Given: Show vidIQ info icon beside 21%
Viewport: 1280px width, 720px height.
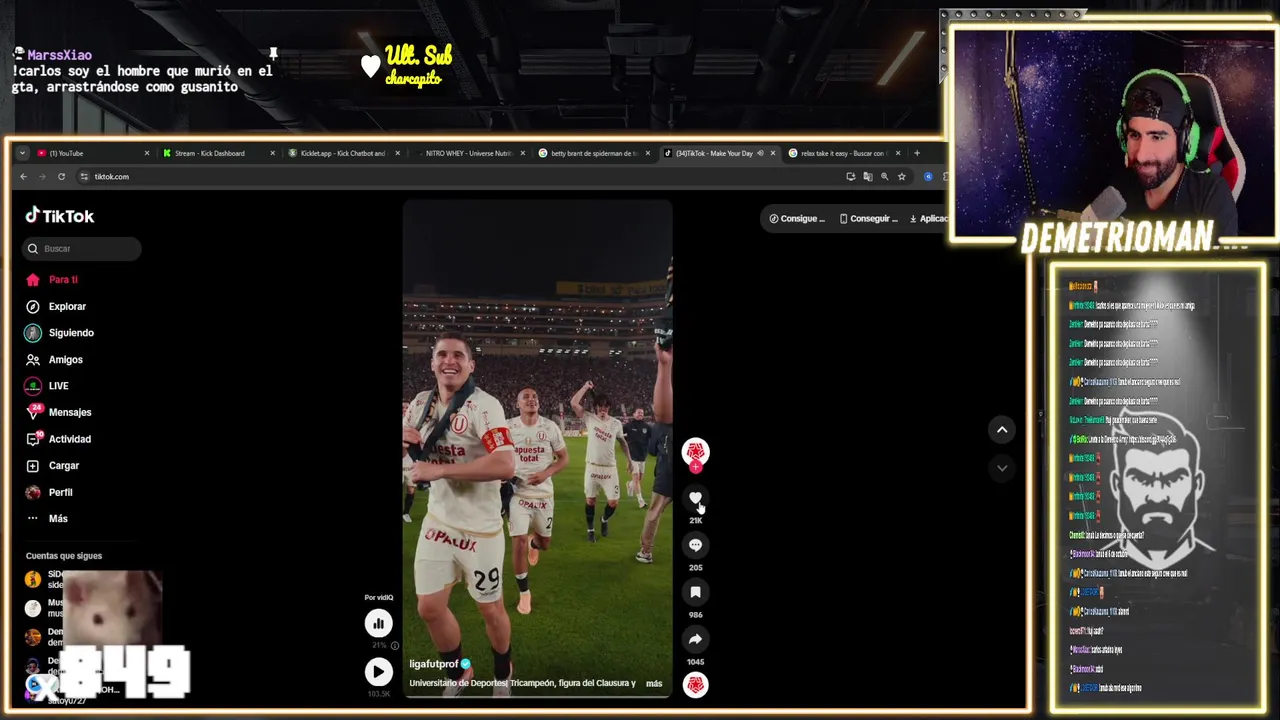Looking at the screenshot, I should pyautogui.click(x=395, y=646).
